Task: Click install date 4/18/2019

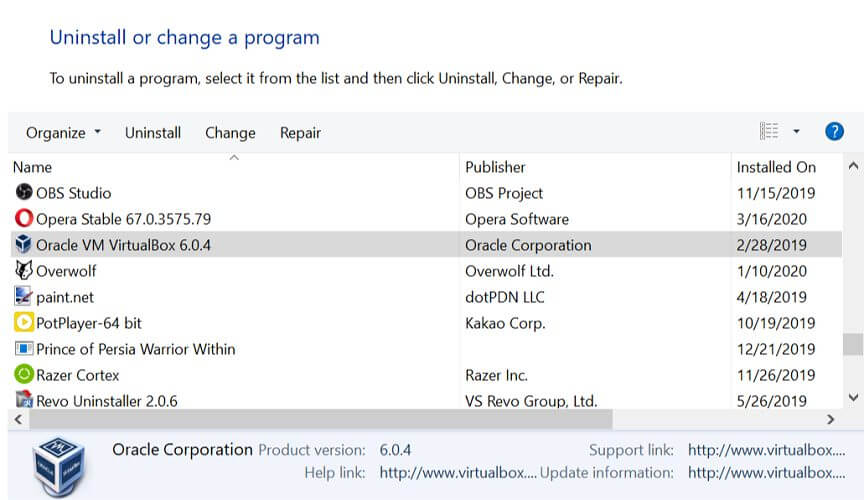Action: (x=771, y=297)
